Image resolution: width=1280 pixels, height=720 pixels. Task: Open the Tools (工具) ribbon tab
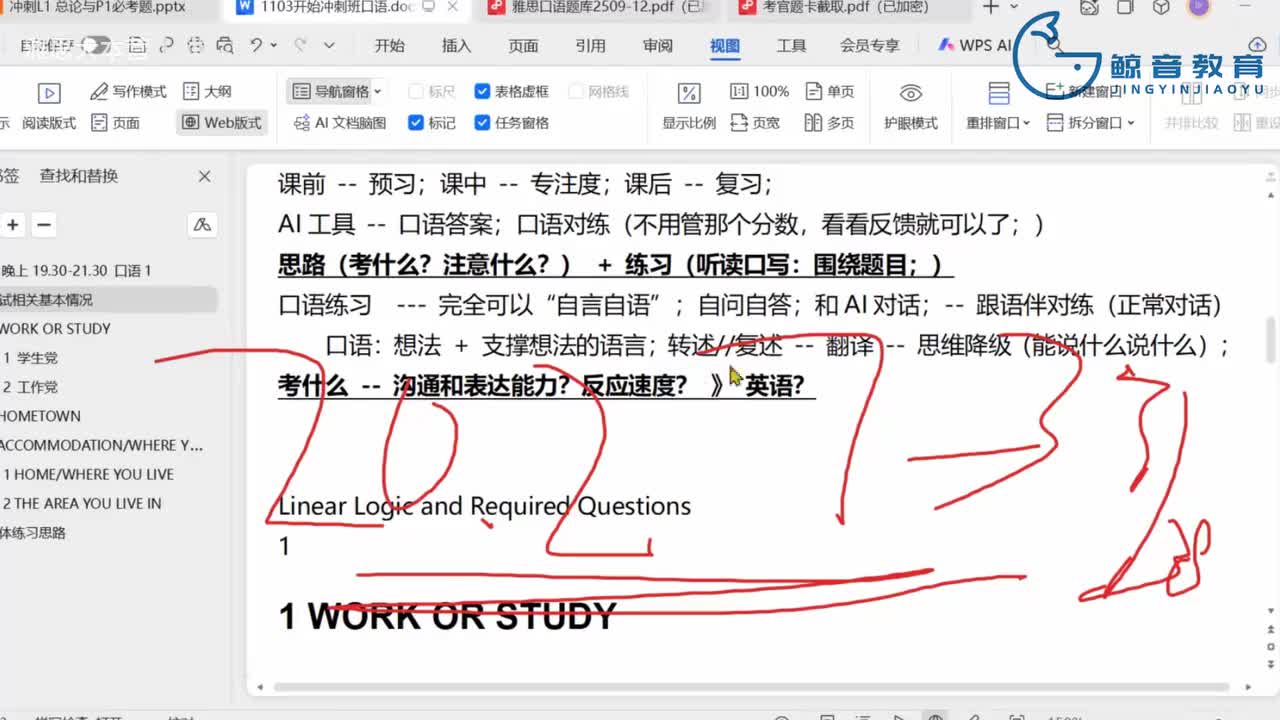pyautogui.click(x=791, y=45)
